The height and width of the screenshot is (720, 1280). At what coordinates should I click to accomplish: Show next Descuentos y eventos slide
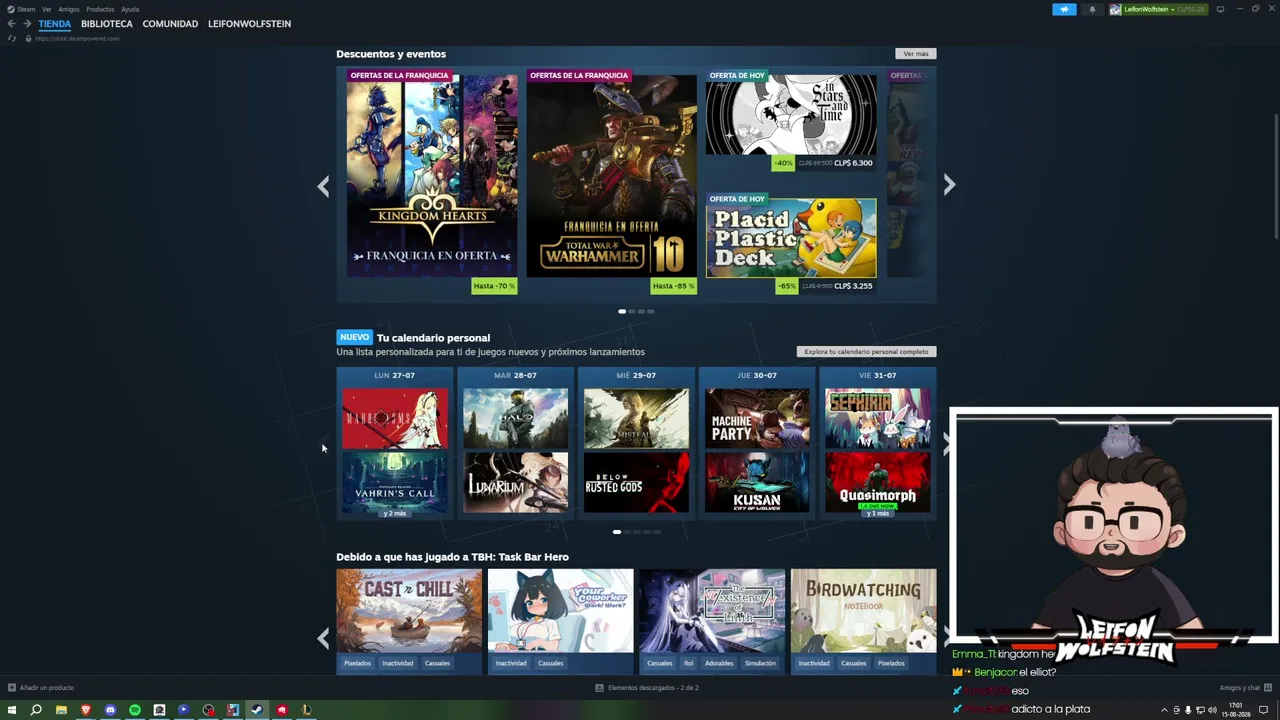949,185
